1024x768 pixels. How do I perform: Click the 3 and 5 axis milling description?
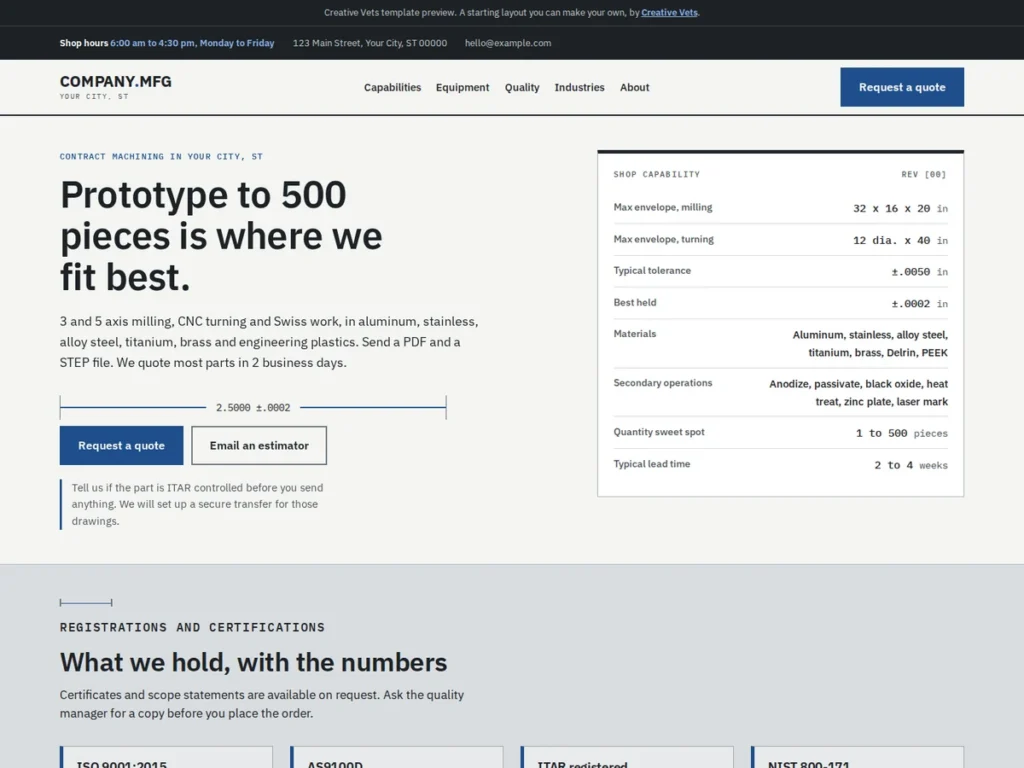(269, 342)
